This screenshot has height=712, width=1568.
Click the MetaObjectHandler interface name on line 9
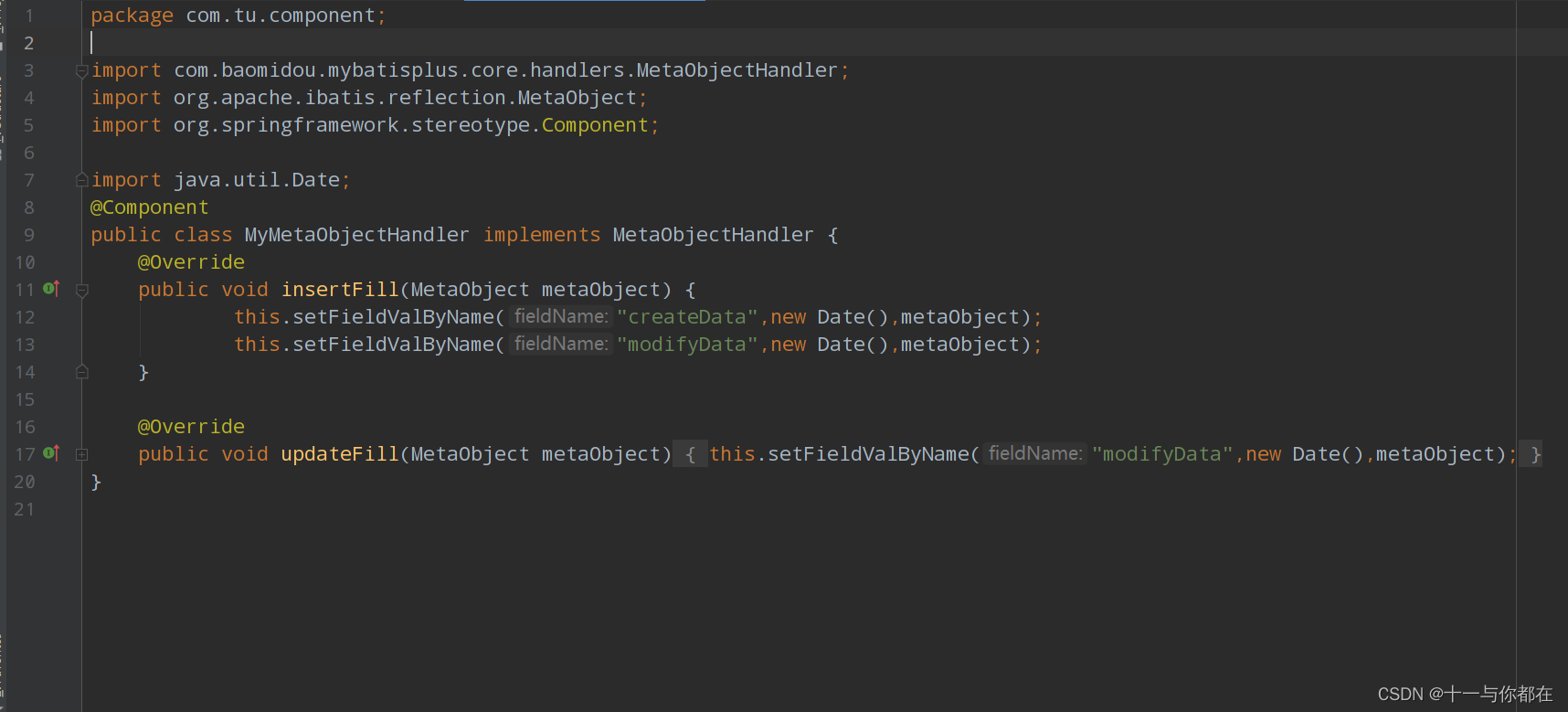[x=713, y=235]
